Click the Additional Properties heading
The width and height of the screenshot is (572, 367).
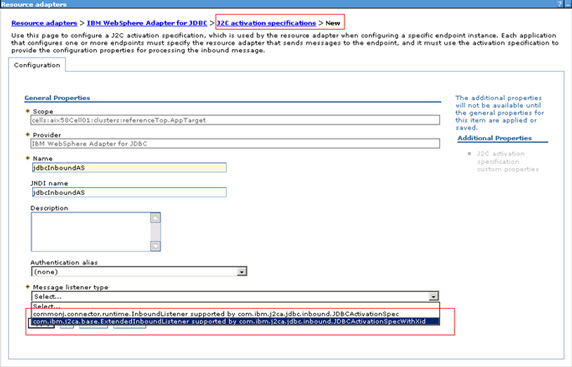[495, 138]
